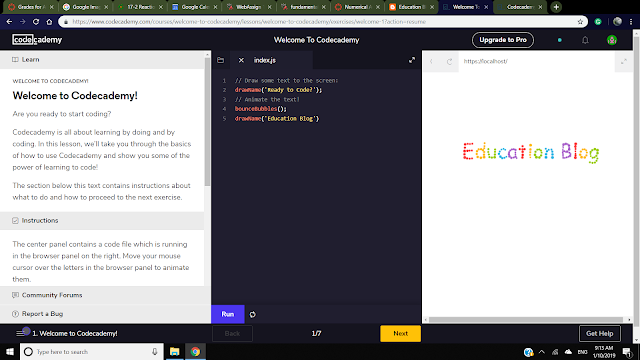Switch to Google Calendar browser tab
Viewport: 640px width, 360px height.
(x=195, y=7)
